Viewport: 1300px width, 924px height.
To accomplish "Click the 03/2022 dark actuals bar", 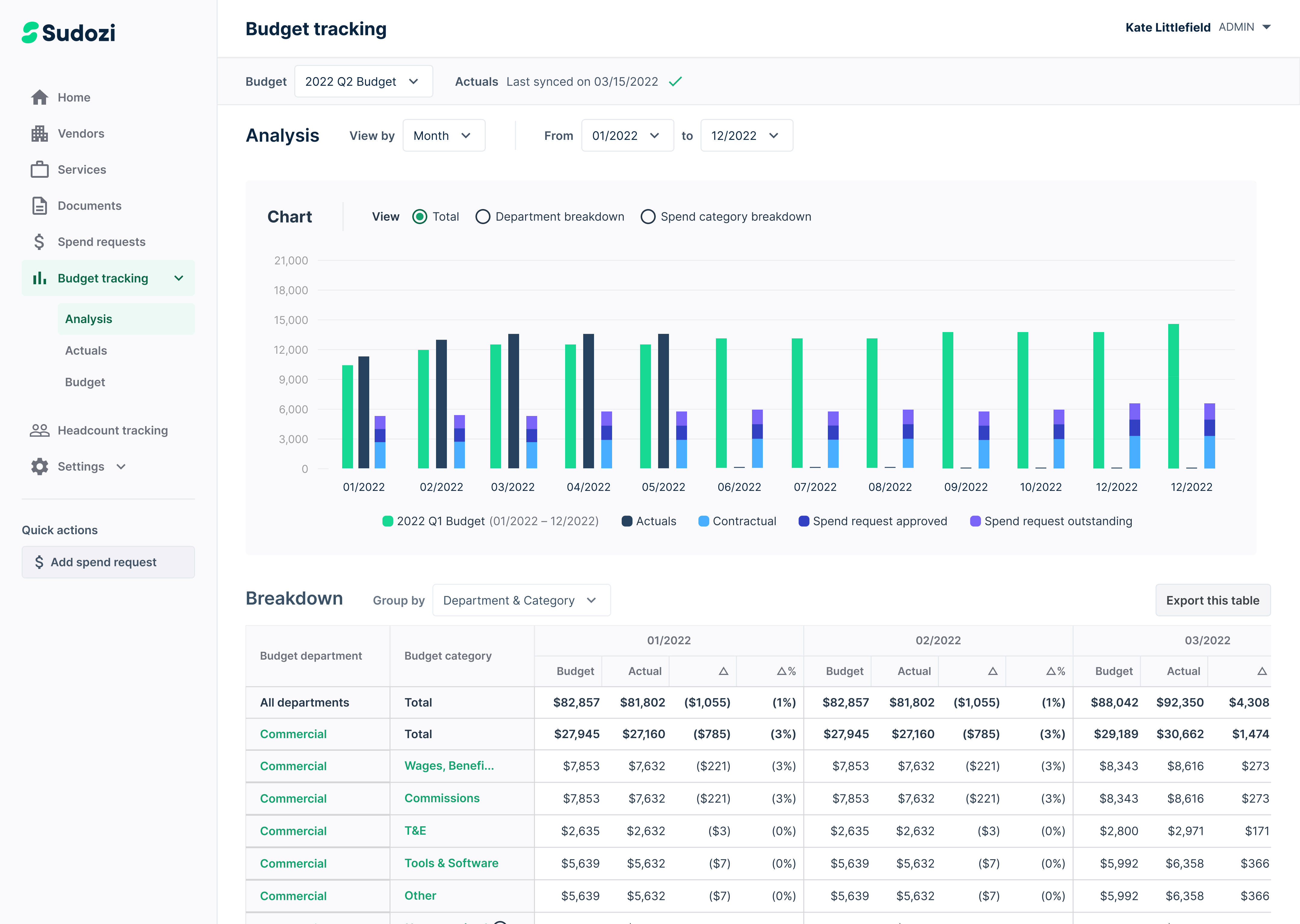I will pyautogui.click(x=513, y=401).
